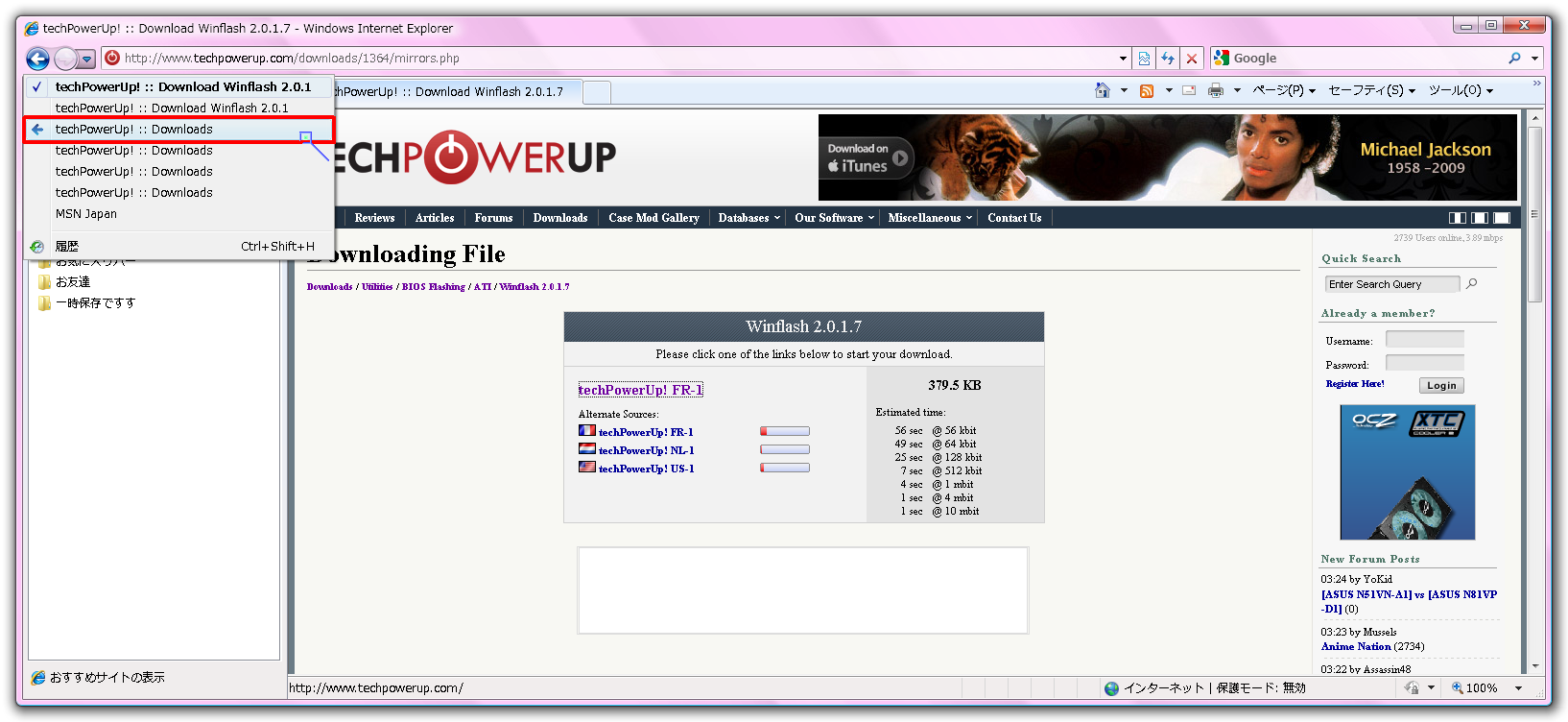Viewport: 1568px width, 722px height.
Task: Click the large techPowerUp! FR-1 download link
Action: tap(640, 390)
